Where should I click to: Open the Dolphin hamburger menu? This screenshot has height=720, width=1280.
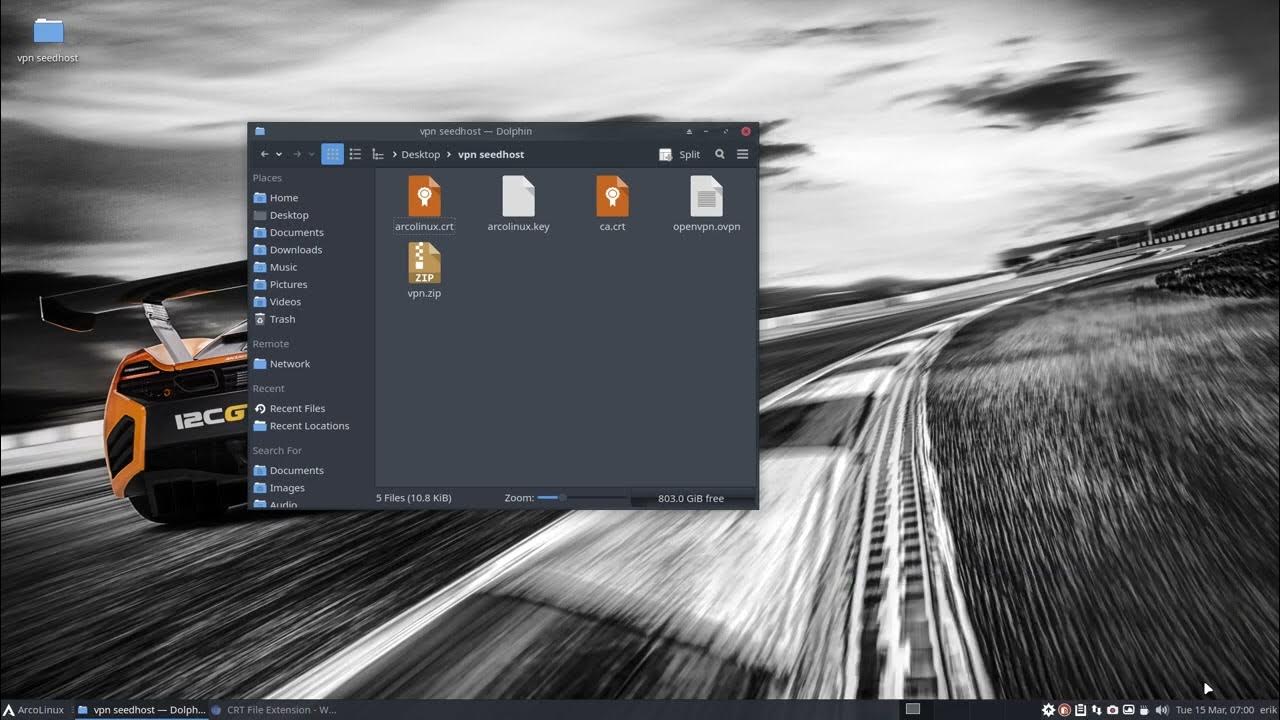[742, 154]
